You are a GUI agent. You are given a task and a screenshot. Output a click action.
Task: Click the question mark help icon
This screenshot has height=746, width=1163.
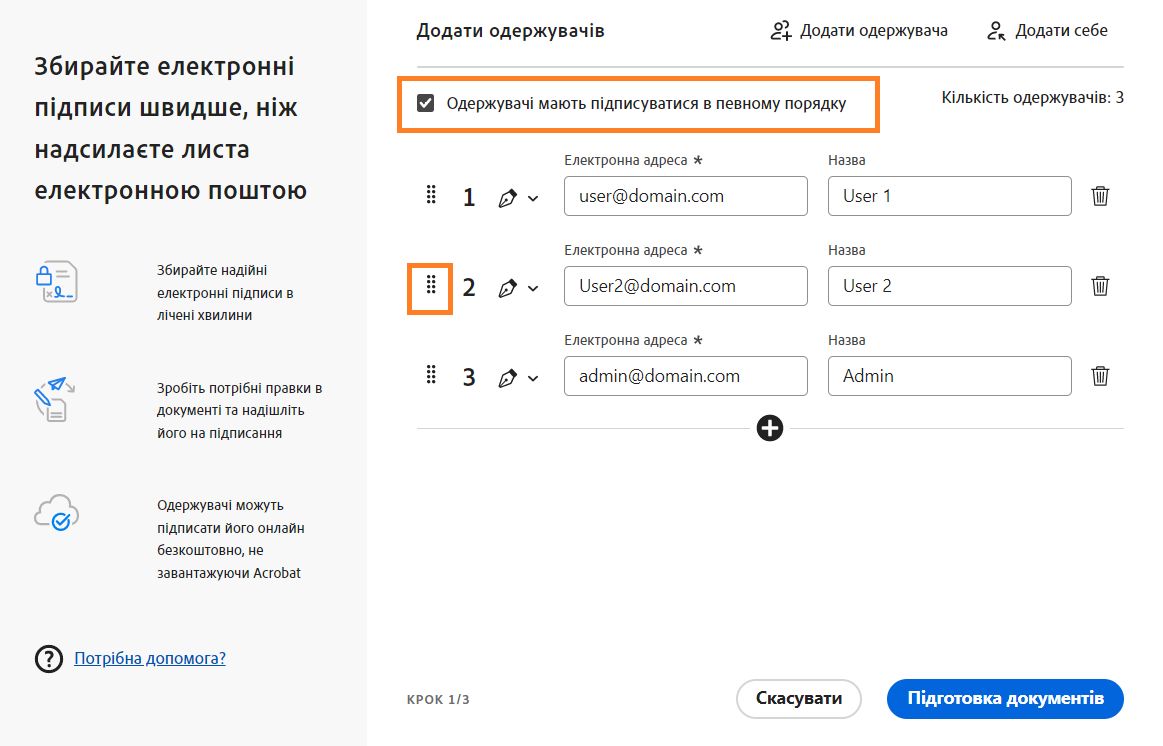coord(47,658)
